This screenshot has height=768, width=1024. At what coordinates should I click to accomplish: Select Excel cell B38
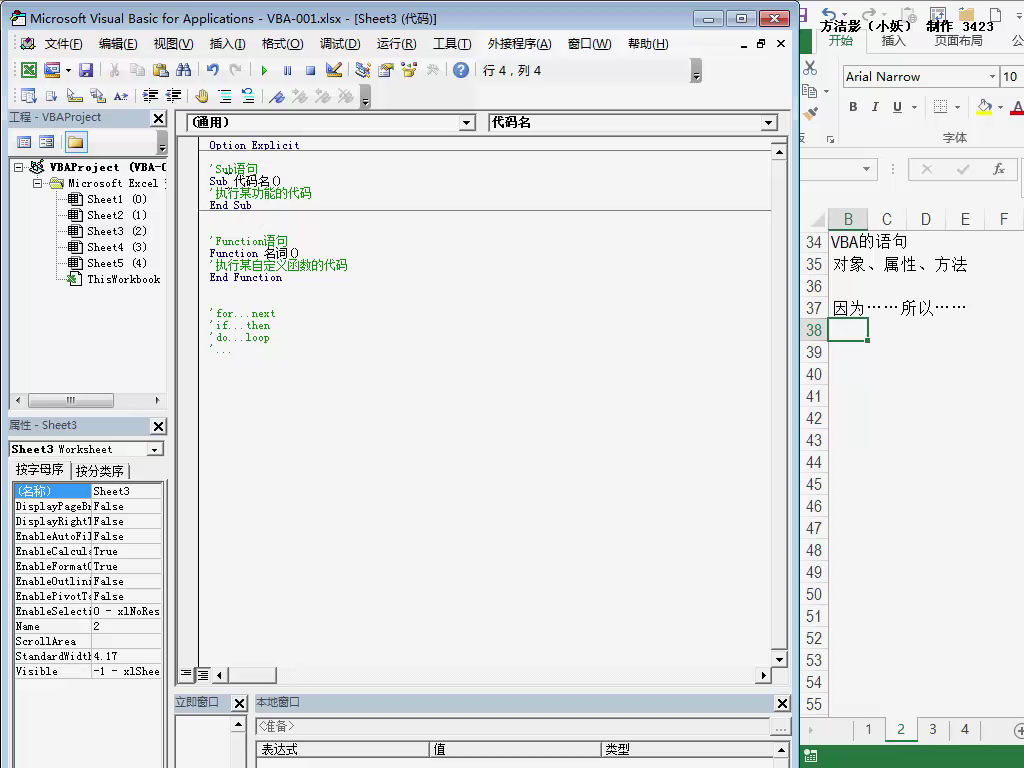pos(848,330)
